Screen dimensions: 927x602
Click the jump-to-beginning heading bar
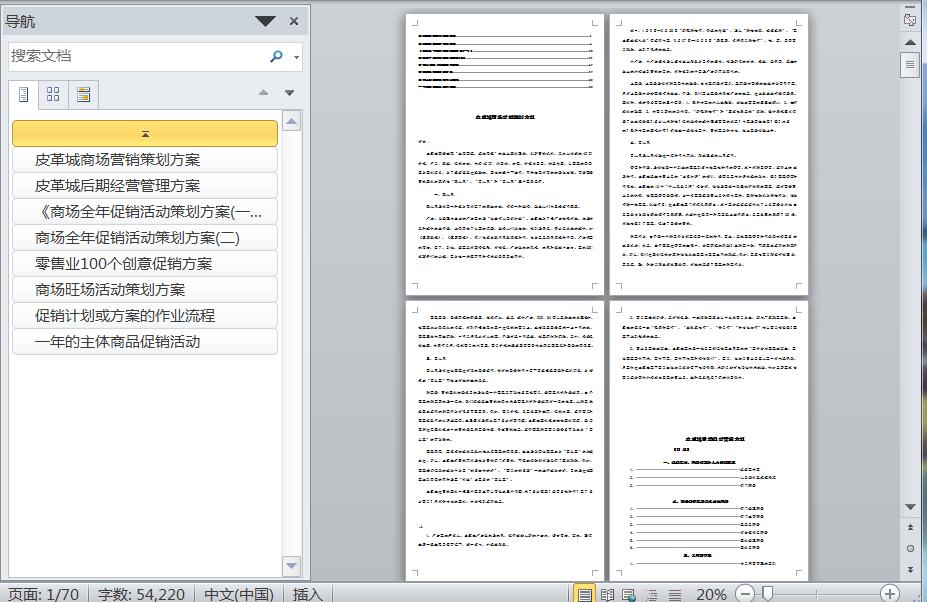pos(145,134)
